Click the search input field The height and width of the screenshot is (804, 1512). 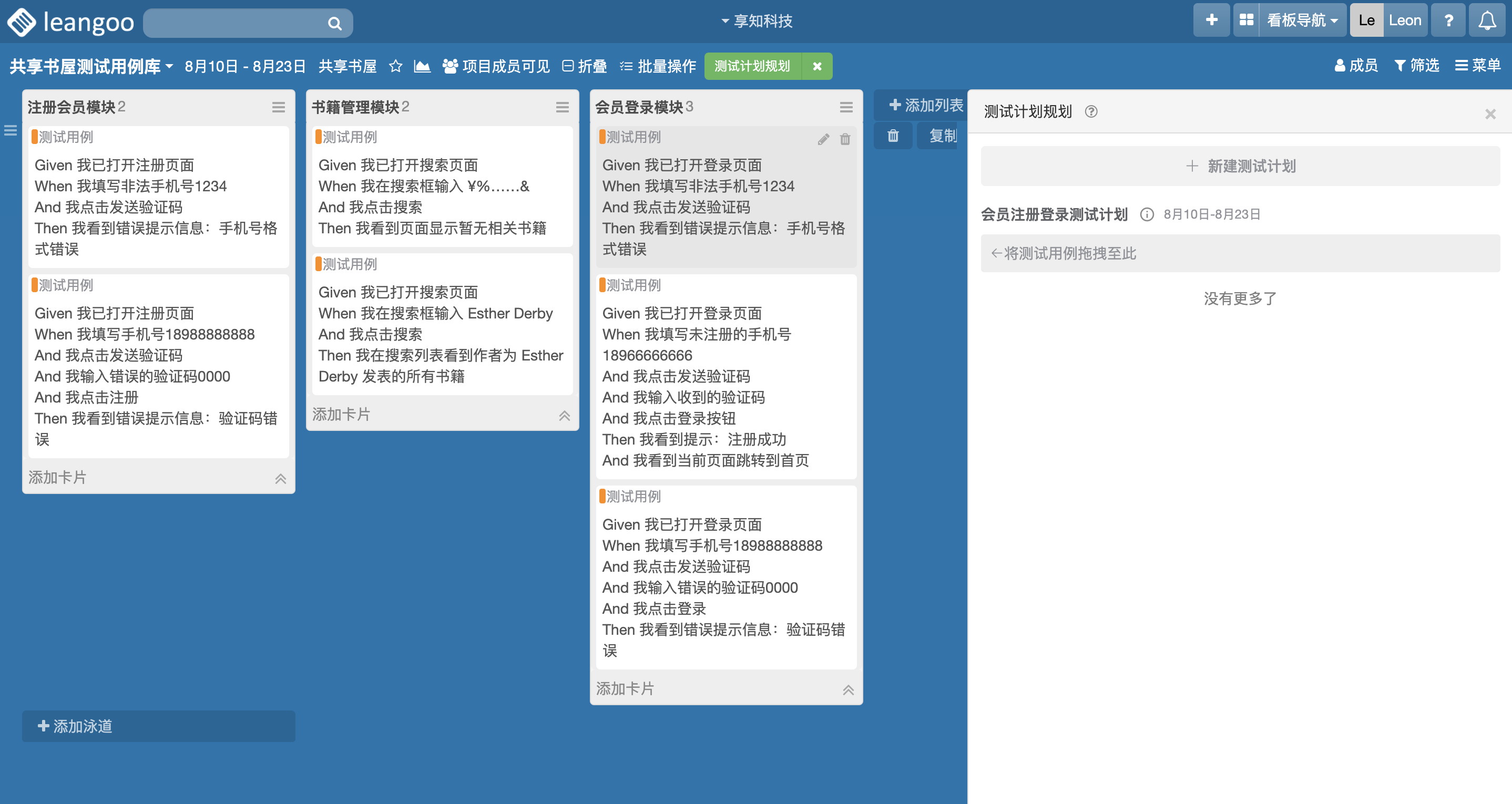coord(235,23)
